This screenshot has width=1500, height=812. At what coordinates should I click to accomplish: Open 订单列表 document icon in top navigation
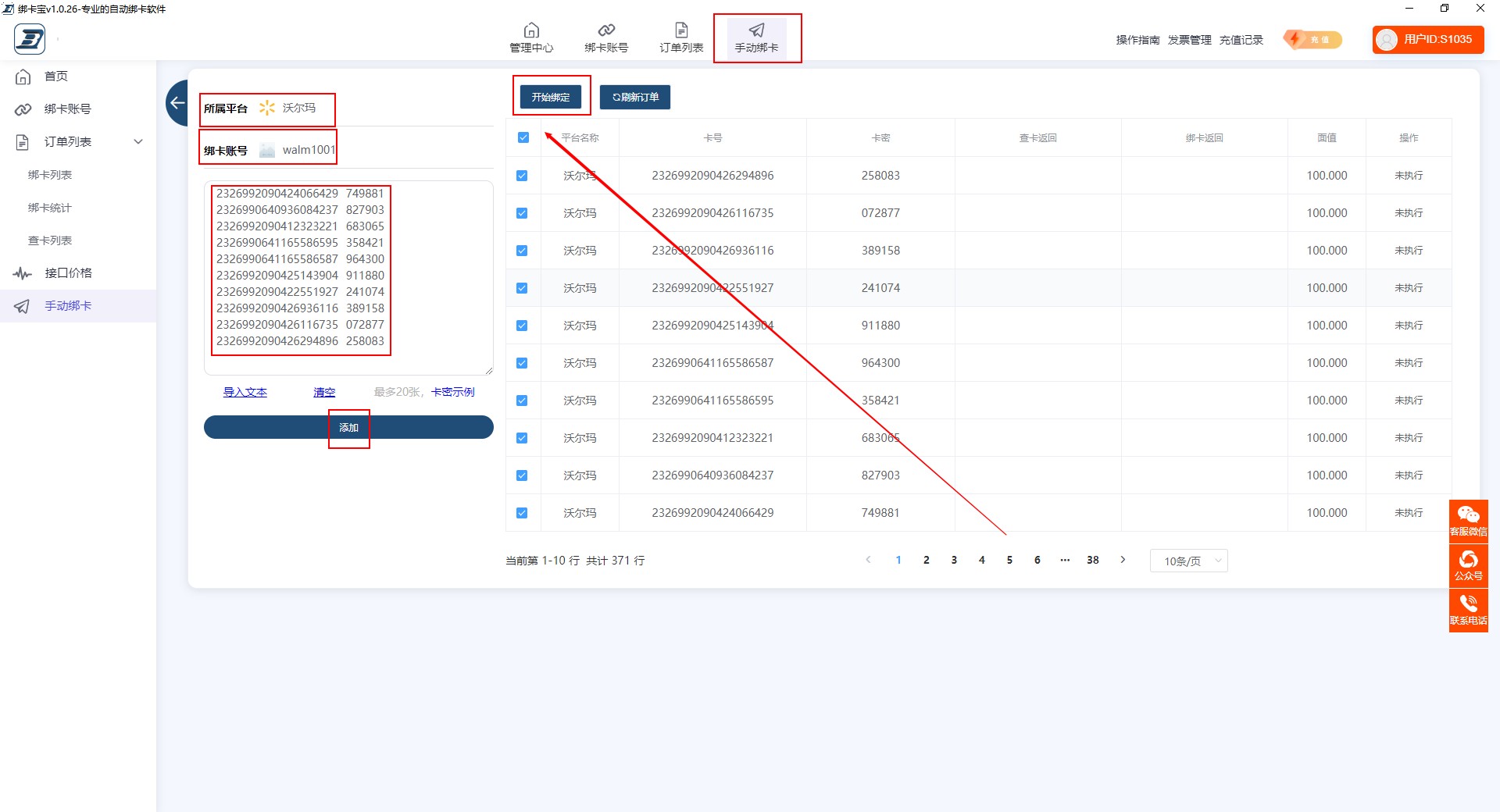(681, 30)
